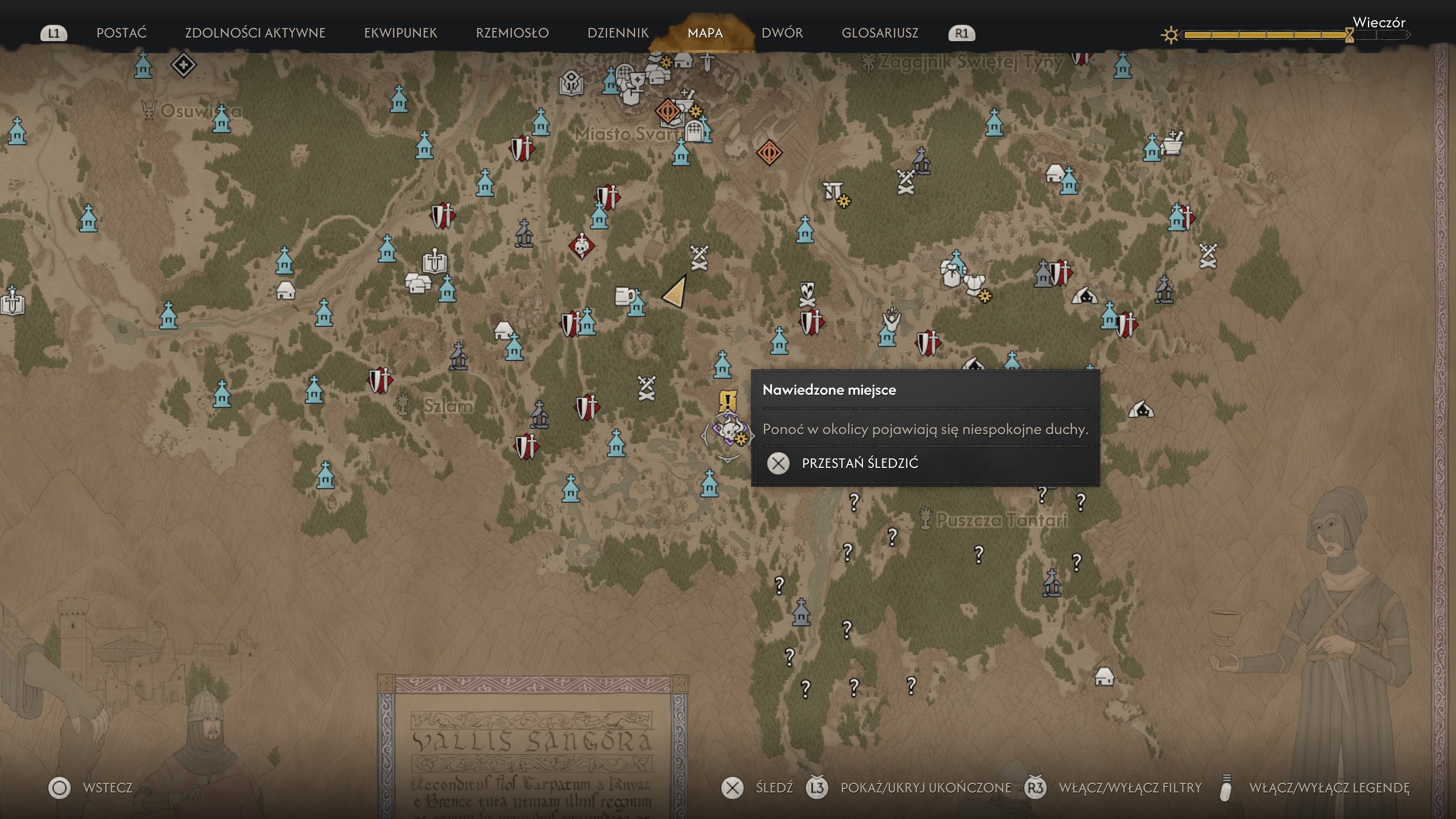The image size is (1456, 819).
Task: Toggle WŁĄCZ/WYŁĄCZ LEGENDĘ map legend
Action: point(1313,788)
